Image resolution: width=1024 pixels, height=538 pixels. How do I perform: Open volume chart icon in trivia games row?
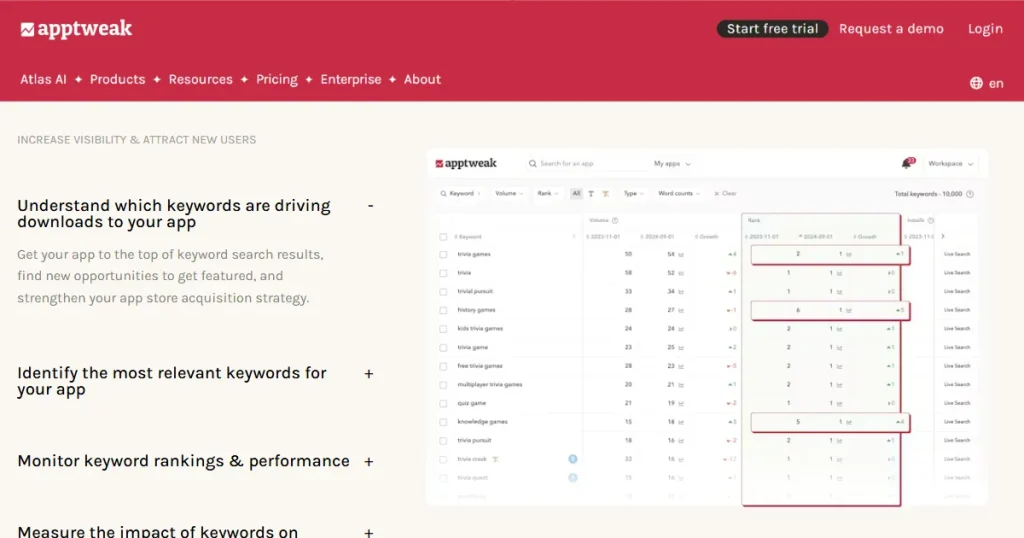pyautogui.click(x=680, y=255)
